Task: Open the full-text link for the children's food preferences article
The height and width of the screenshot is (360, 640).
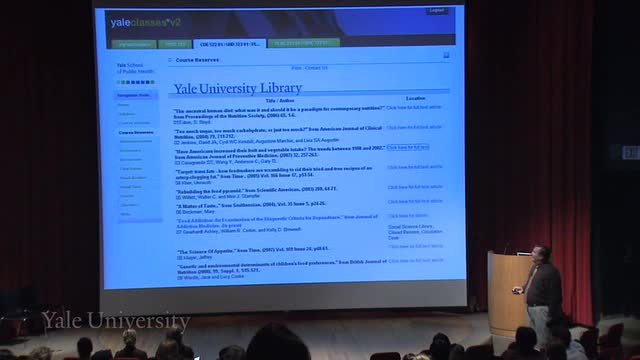Action: (x=416, y=260)
